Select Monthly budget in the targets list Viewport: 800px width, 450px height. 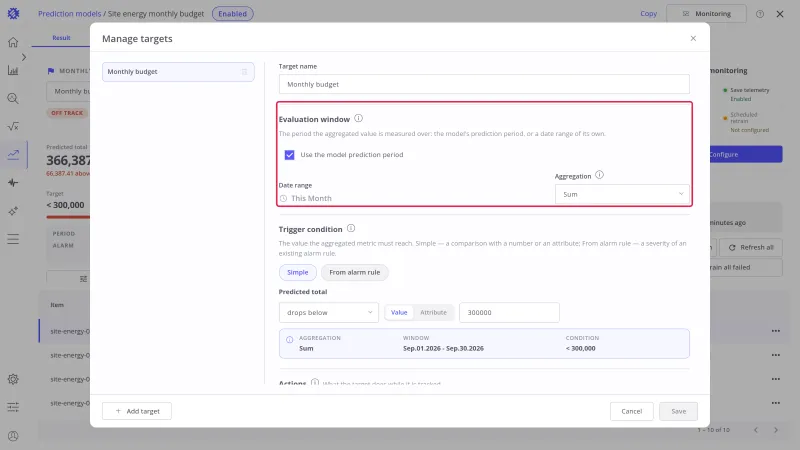pyautogui.click(x=178, y=72)
